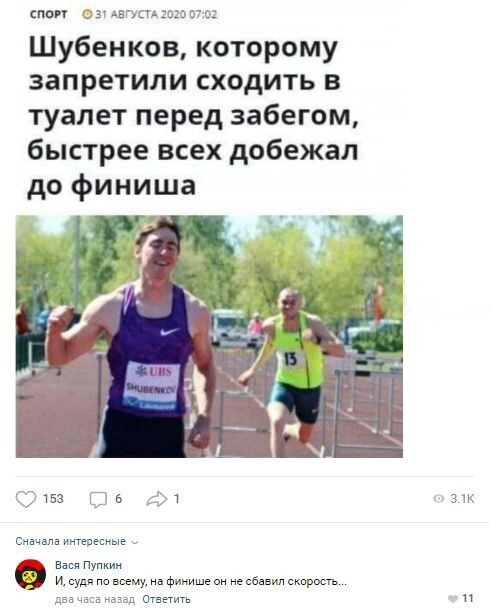Screen dimensions: 493x613
Task: Open Вася Пупкин's profile name link
Action: (88, 565)
